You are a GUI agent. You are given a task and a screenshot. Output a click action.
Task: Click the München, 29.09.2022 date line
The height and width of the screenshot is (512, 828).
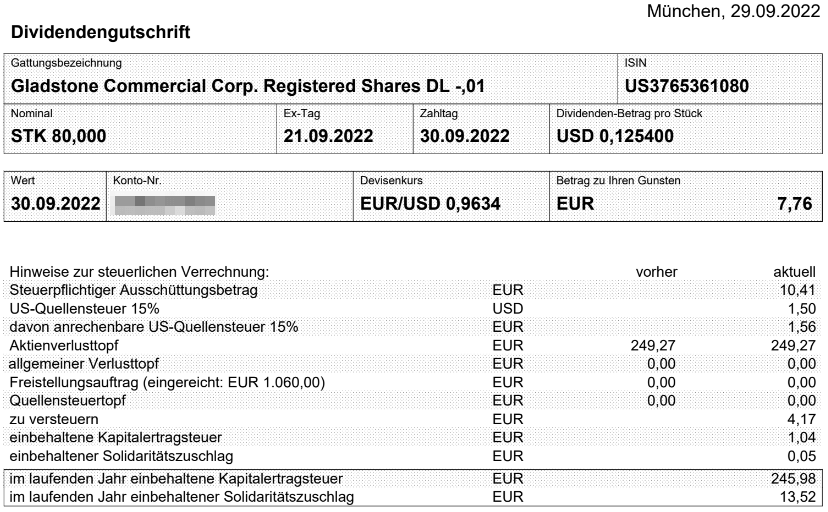733,12
